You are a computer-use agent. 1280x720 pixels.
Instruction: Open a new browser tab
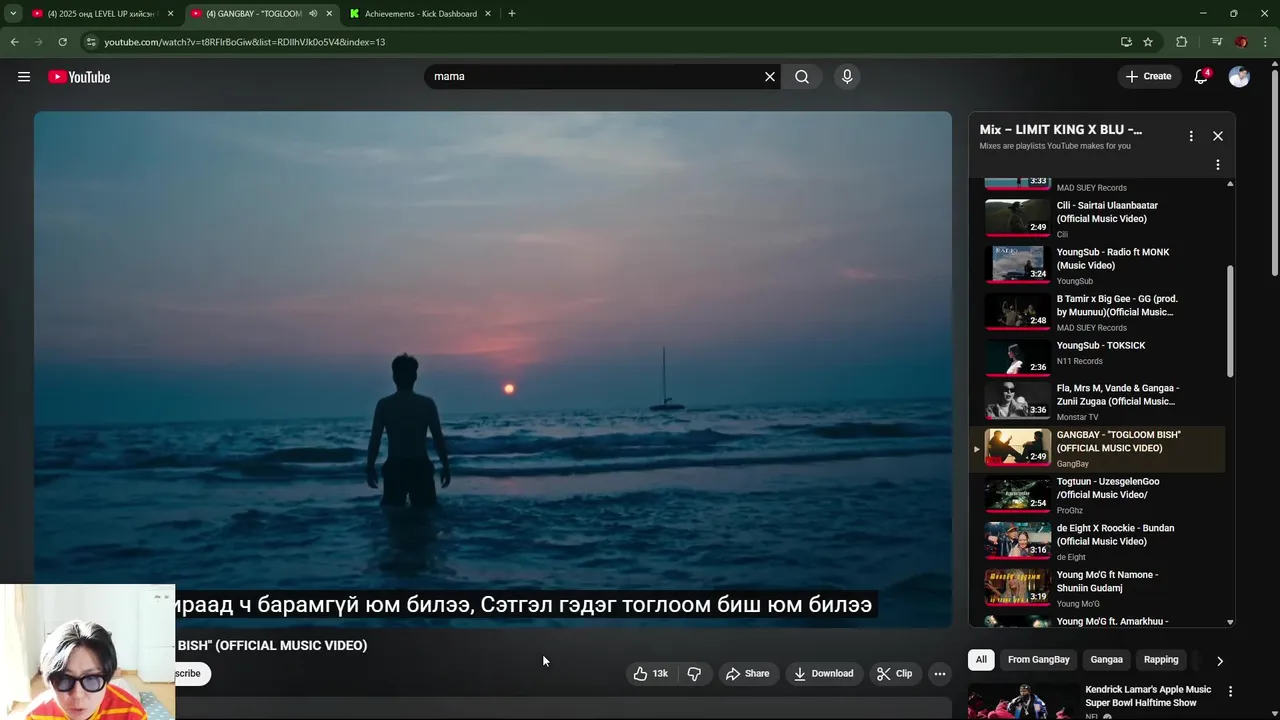(512, 14)
